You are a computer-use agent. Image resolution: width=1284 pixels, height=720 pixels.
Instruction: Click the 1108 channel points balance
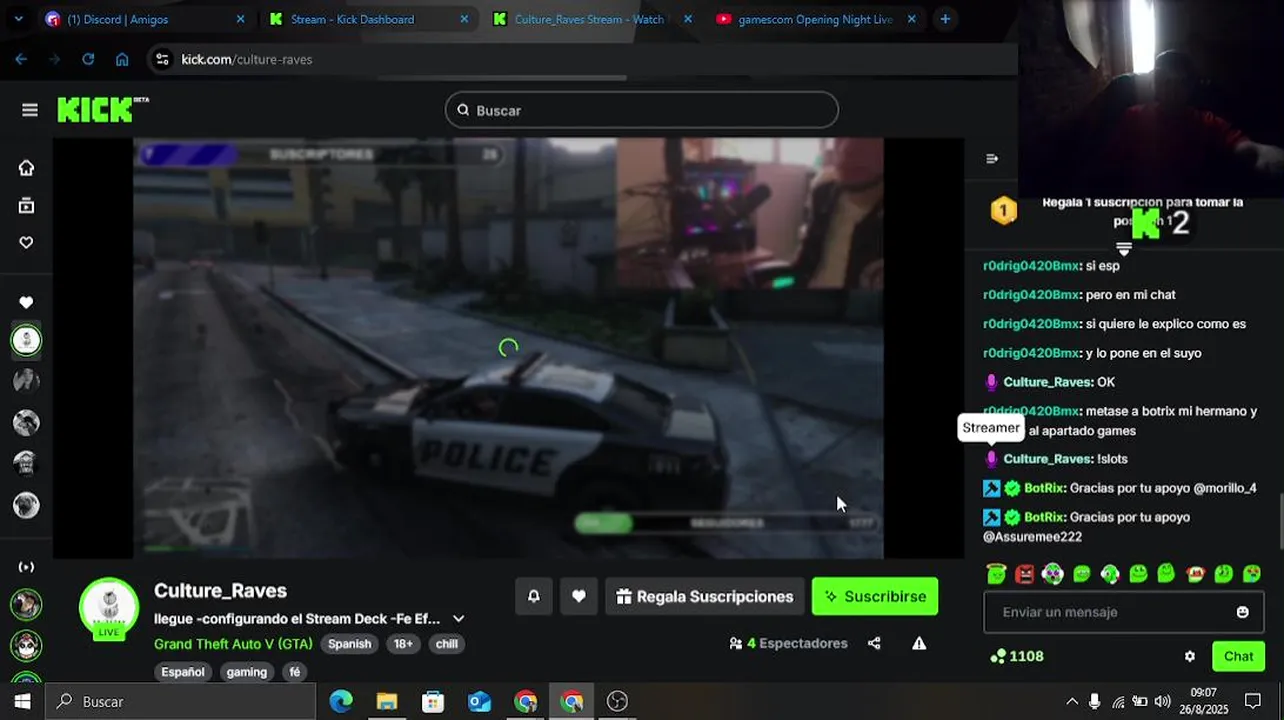1016,656
